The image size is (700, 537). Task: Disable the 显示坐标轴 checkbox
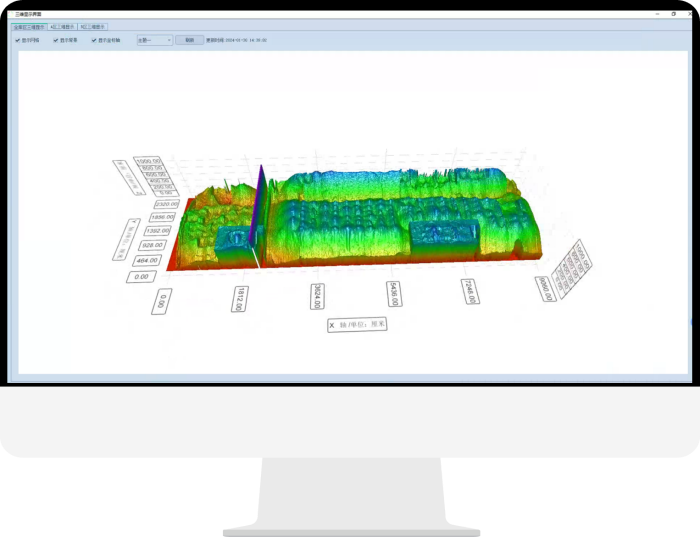click(x=94, y=40)
